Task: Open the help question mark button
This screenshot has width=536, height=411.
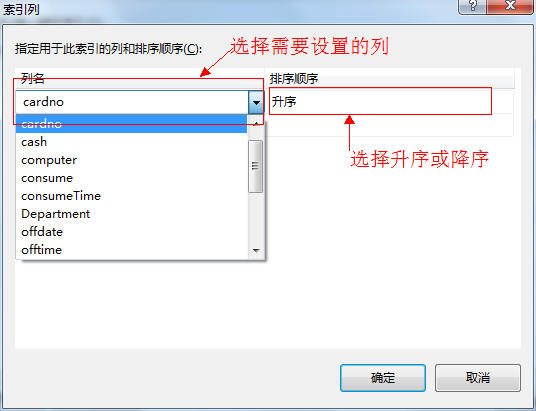Action: (x=473, y=5)
